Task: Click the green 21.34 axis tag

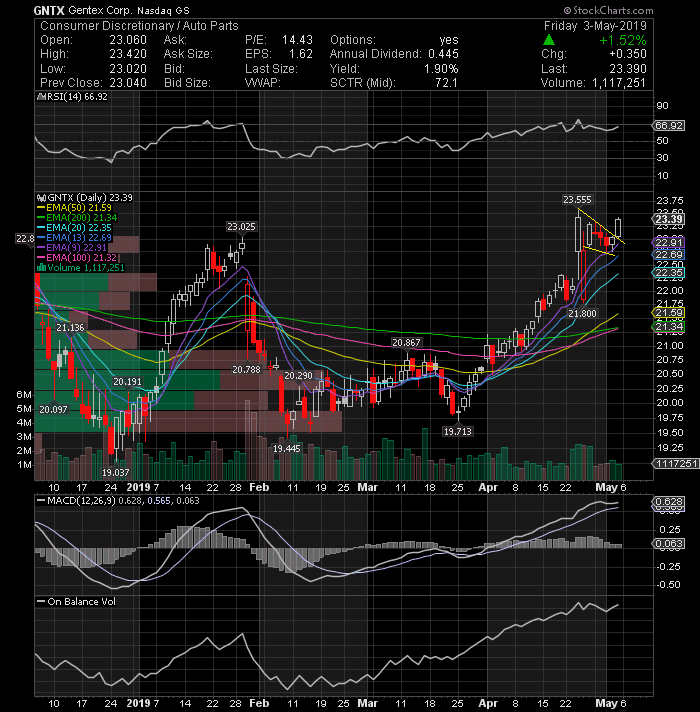Action: (x=669, y=326)
